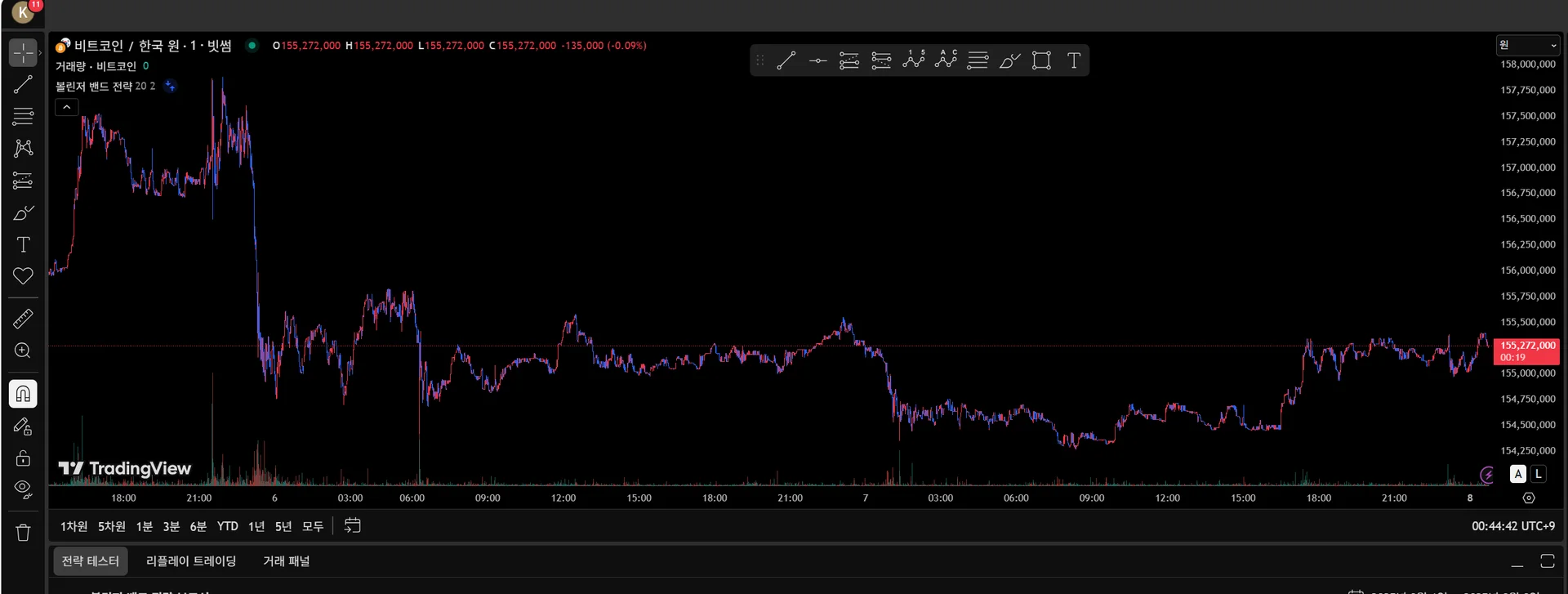Click the blue strategy sparkle icon
This screenshot has width=1568, height=594.
tap(170, 86)
